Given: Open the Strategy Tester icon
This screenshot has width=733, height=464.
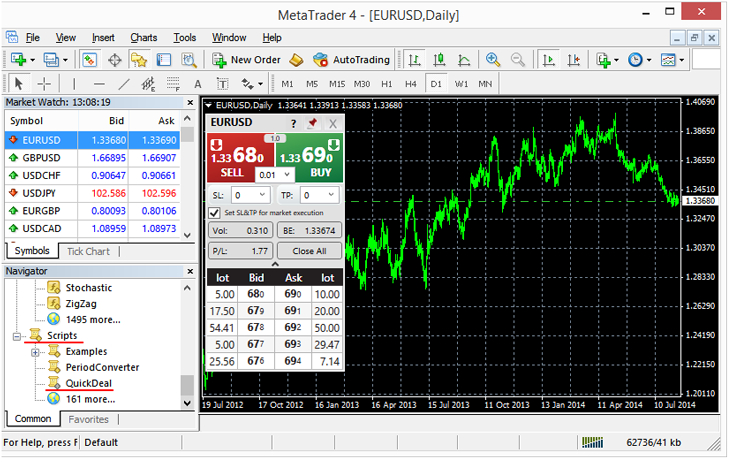Looking at the screenshot, I should [189, 60].
